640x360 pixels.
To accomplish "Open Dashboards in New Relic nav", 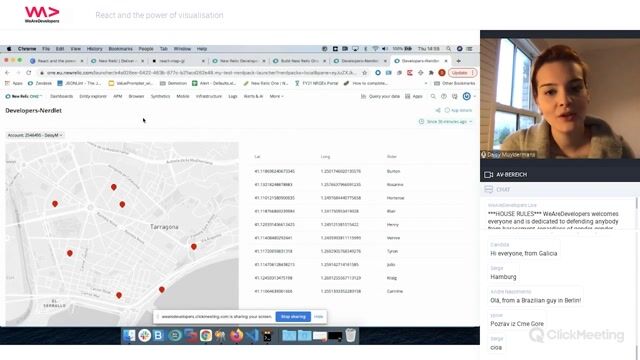I will [x=61, y=96].
